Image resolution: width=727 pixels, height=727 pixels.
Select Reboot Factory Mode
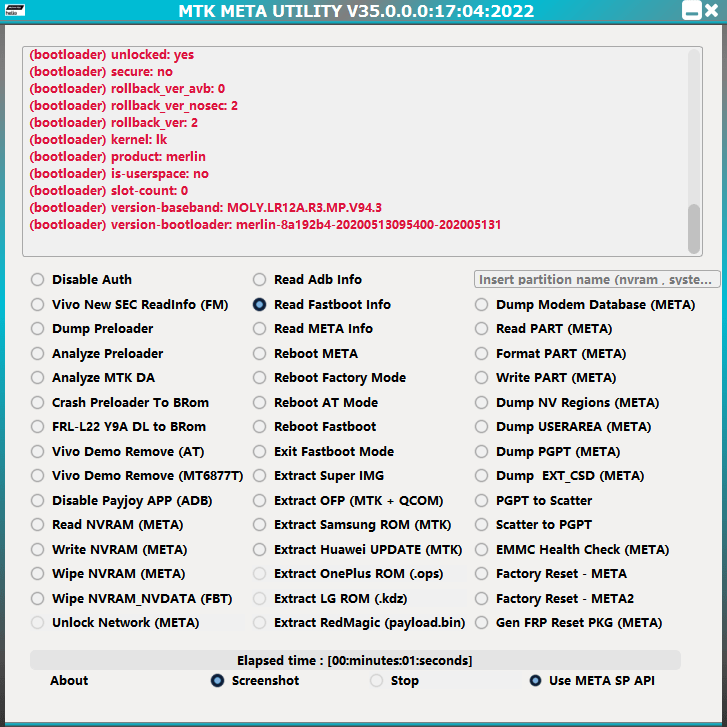260,378
